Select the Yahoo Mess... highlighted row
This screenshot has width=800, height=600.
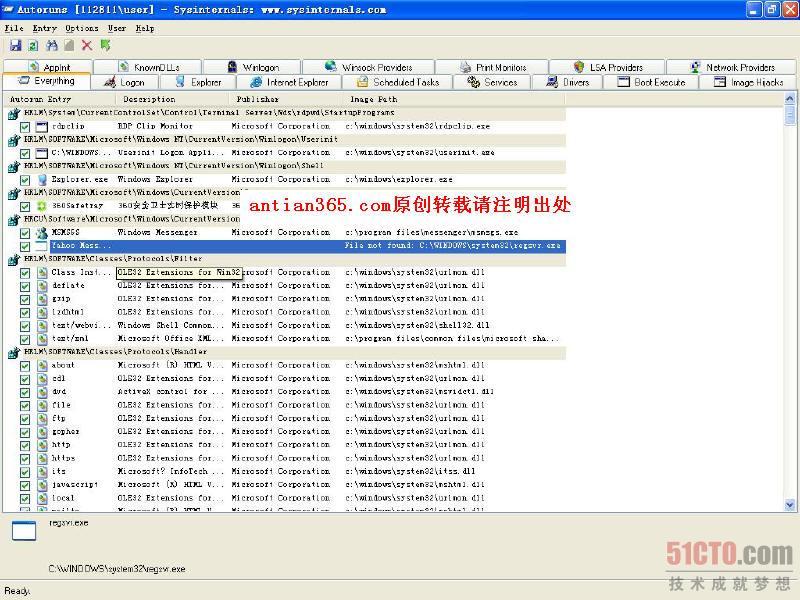click(x=308, y=246)
